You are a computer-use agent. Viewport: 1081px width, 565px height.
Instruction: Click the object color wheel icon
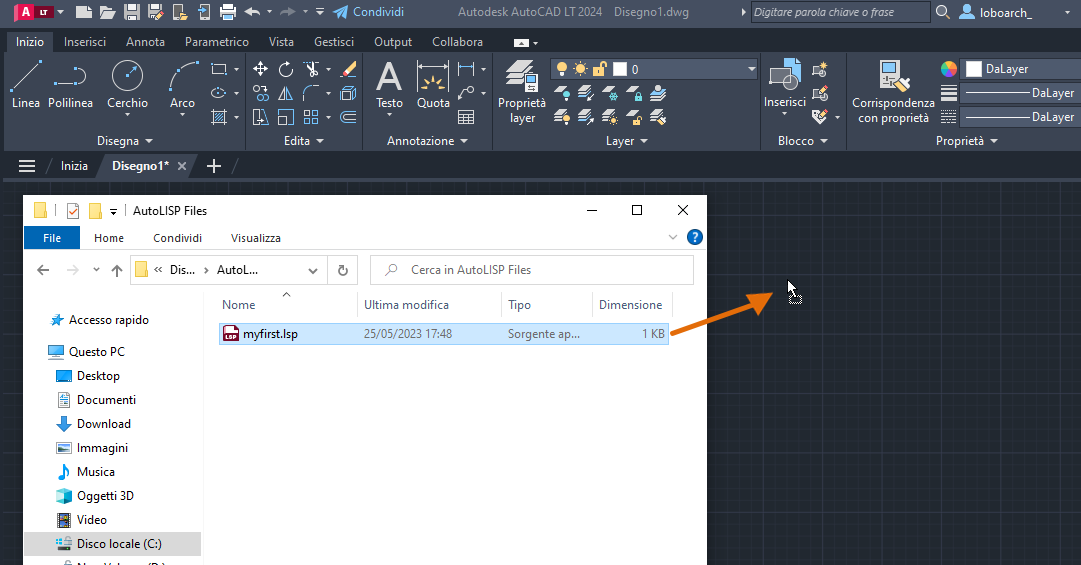(x=949, y=69)
